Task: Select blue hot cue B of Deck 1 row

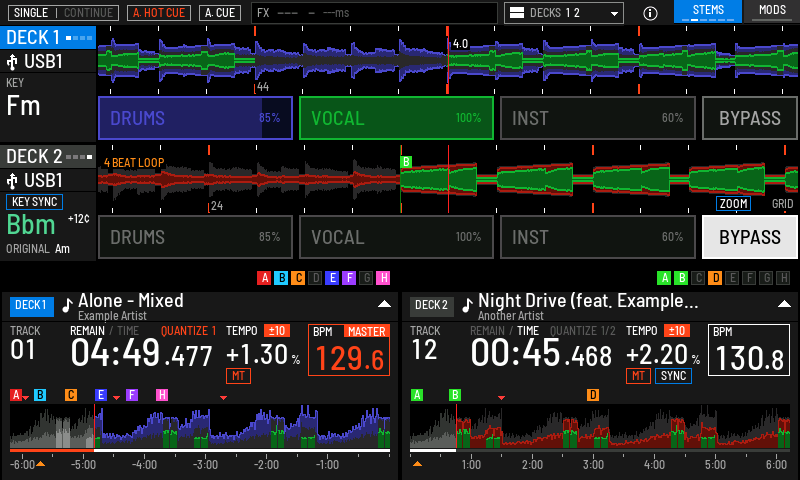Action: [x=281, y=278]
